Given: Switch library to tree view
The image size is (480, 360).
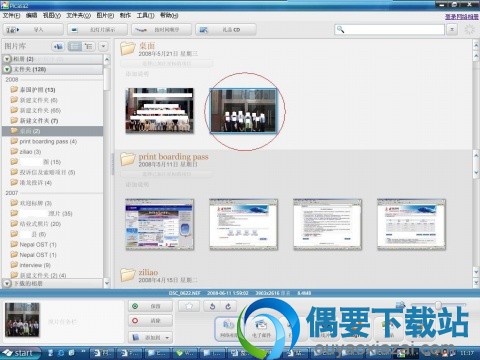Looking at the screenshot, I should [89, 46].
